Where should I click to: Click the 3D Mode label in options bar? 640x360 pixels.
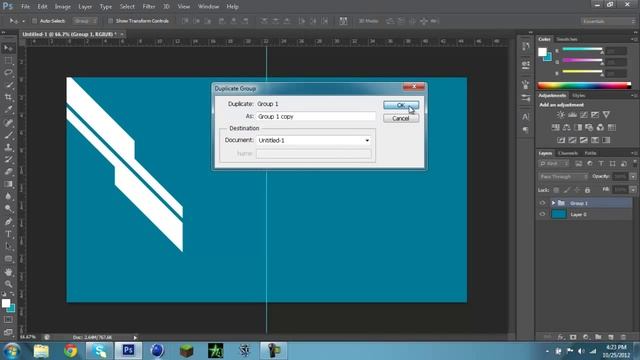[x=368, y=21]
